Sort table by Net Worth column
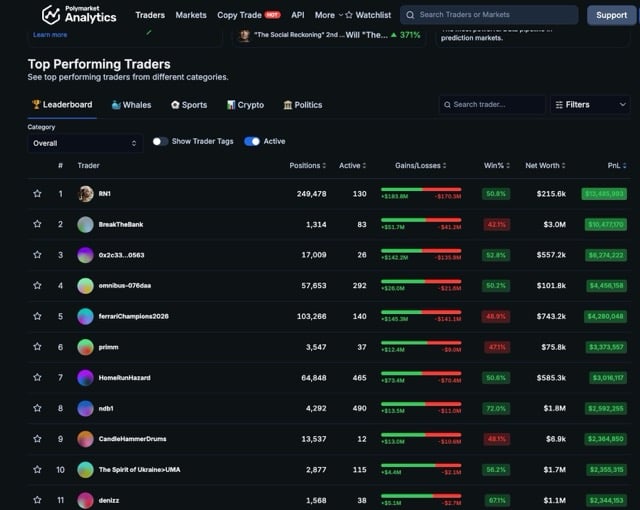The width and height of the screenshot is (640, 510). pyautogui.click(x=545, y=166)
